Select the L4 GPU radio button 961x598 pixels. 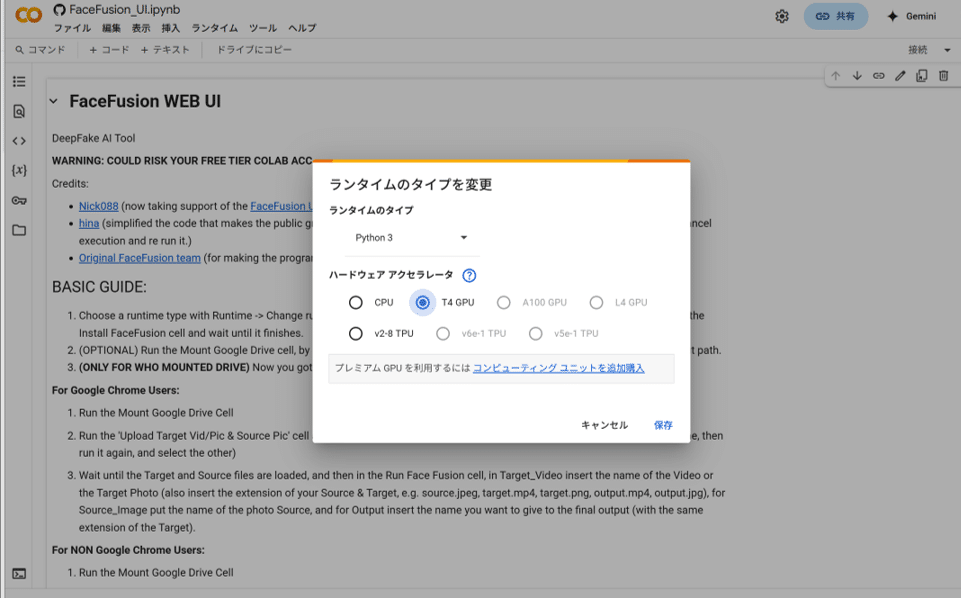tap(596, 303)
